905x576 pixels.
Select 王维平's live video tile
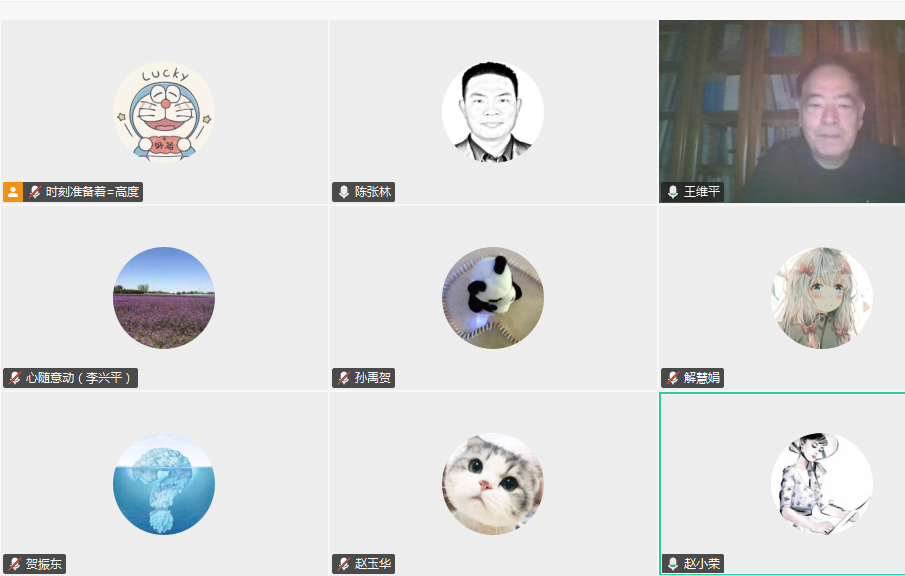[782, 111]
